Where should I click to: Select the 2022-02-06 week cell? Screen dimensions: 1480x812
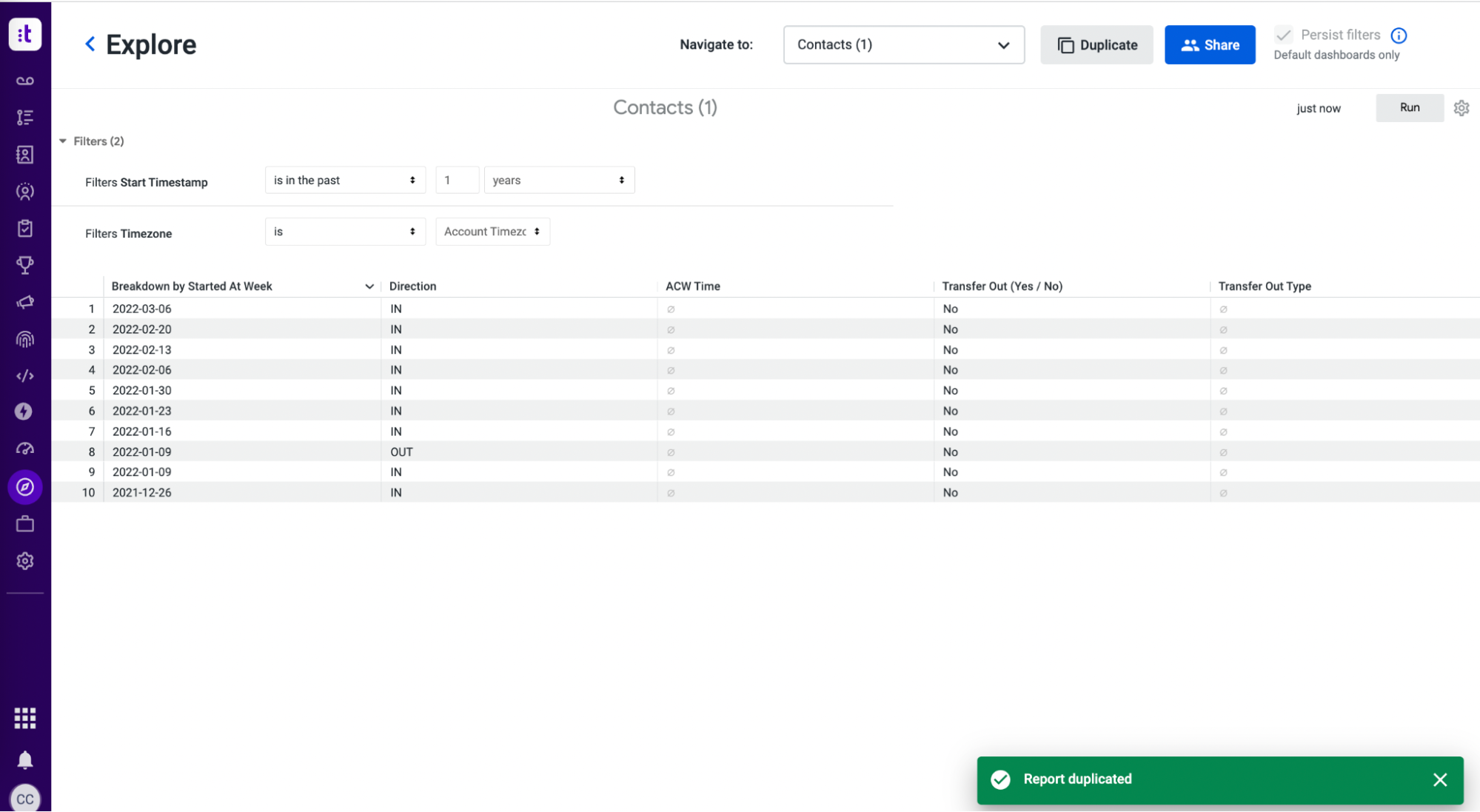point(242,370)
